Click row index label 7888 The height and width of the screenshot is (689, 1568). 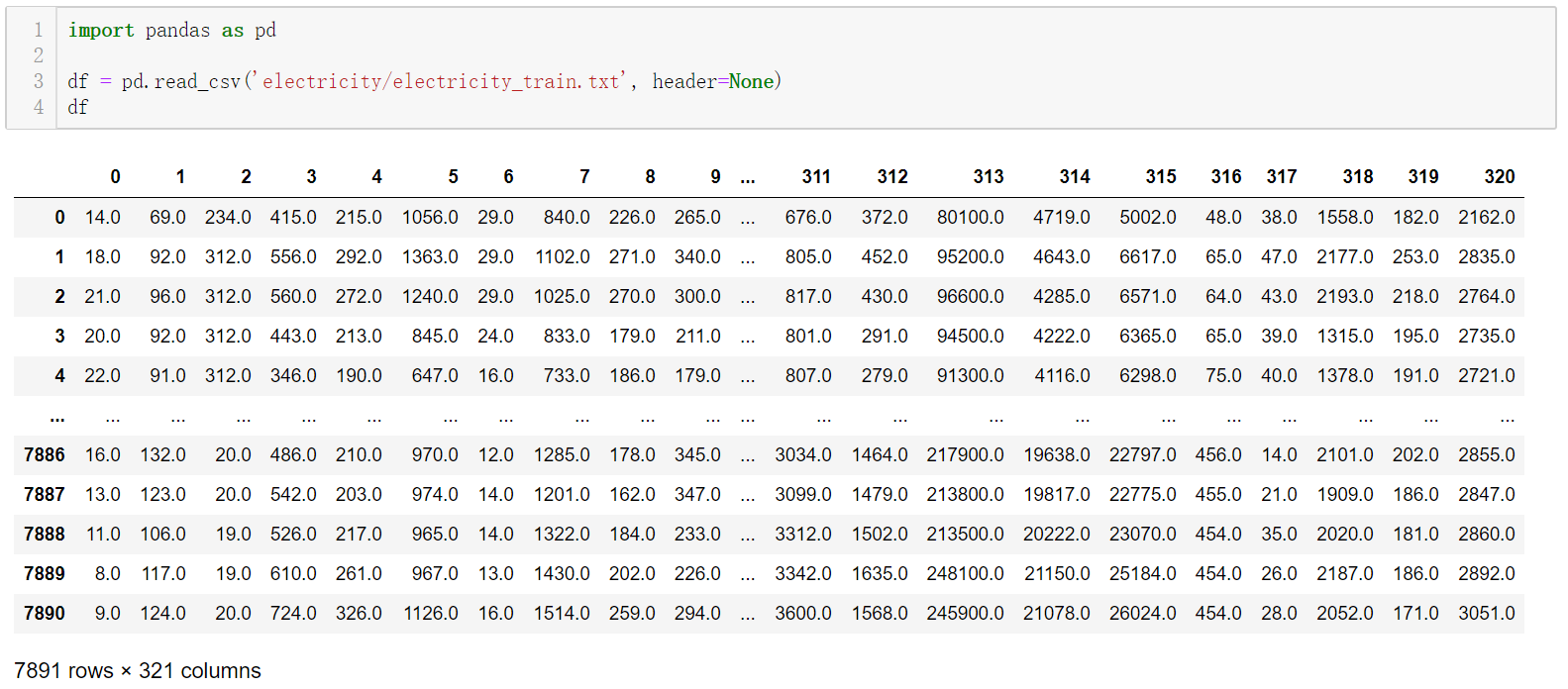click(45, 534)
